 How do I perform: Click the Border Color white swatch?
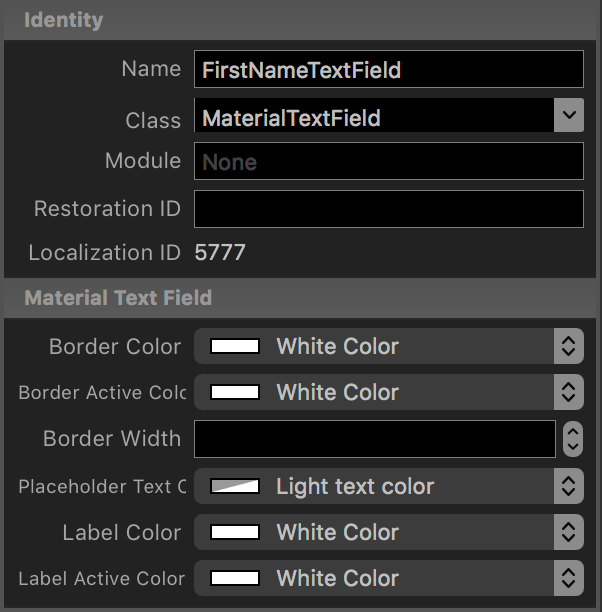point(235,347)
